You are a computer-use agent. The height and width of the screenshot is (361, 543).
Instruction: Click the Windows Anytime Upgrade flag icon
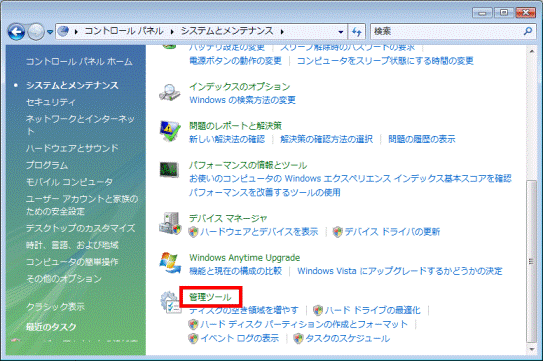170,263
